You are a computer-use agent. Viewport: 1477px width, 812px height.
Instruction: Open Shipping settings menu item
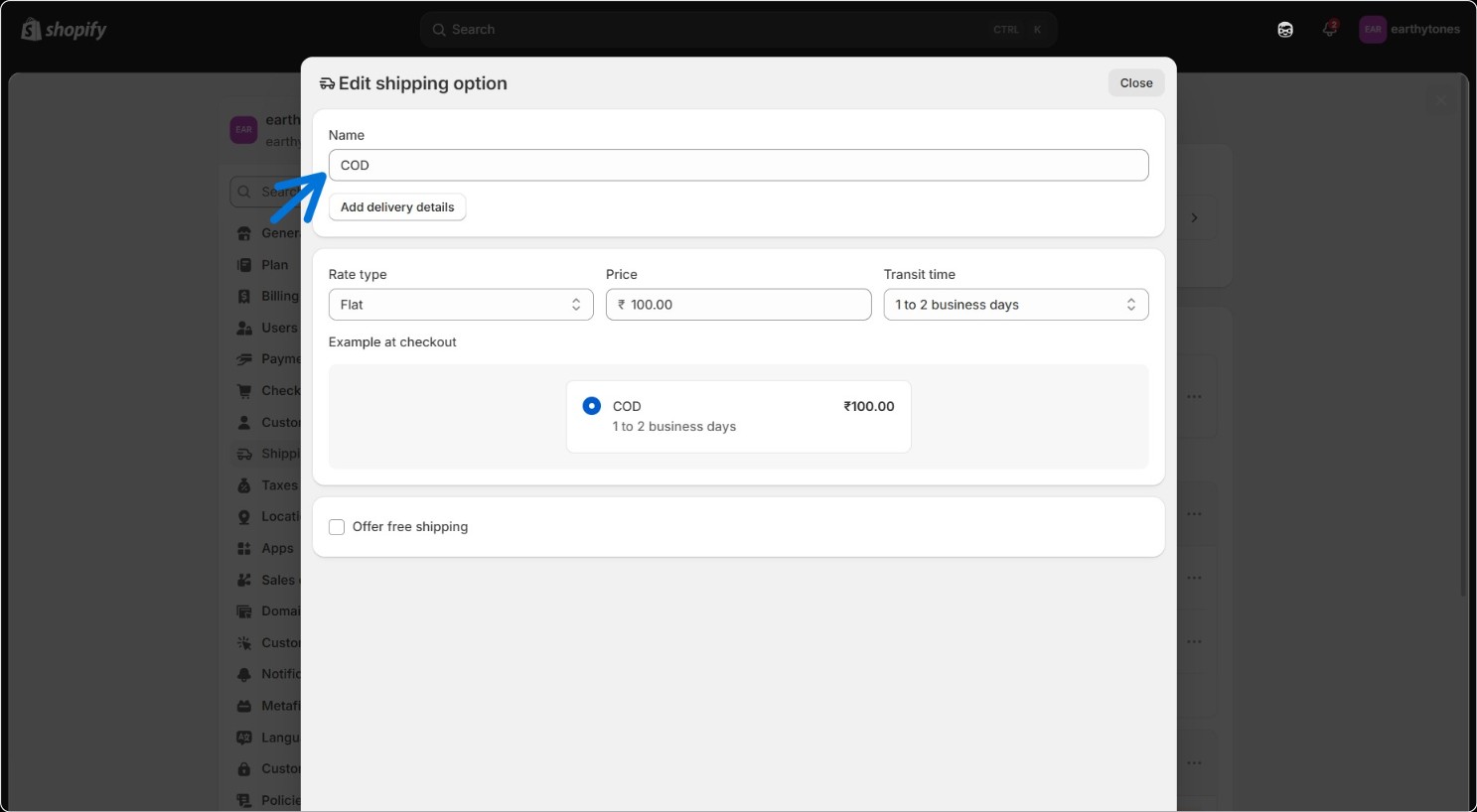[268, 454]
